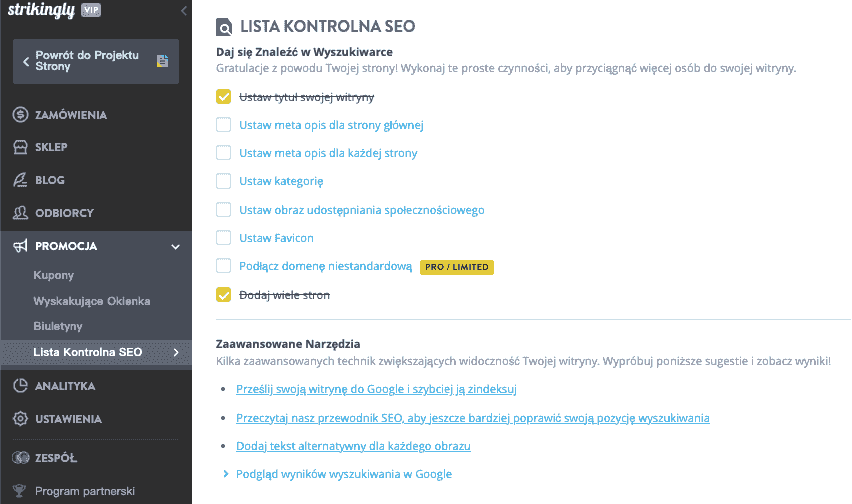Image resolution: width=852 pixels, height=504 pixels.
Task: Click Daj się Znaleźć w Wyszukiwarce heading
Action: pos(304,52)
